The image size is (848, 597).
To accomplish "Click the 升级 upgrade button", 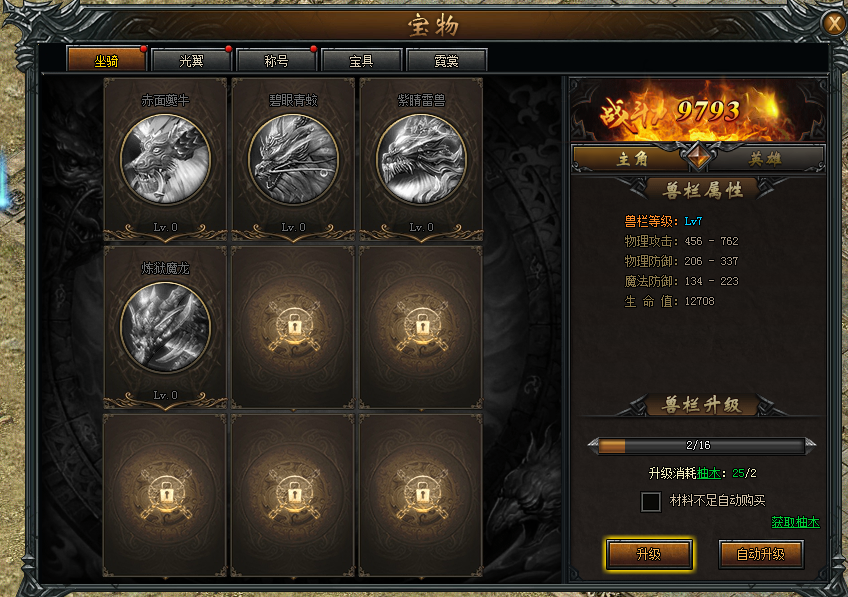I will coord(649,554).
